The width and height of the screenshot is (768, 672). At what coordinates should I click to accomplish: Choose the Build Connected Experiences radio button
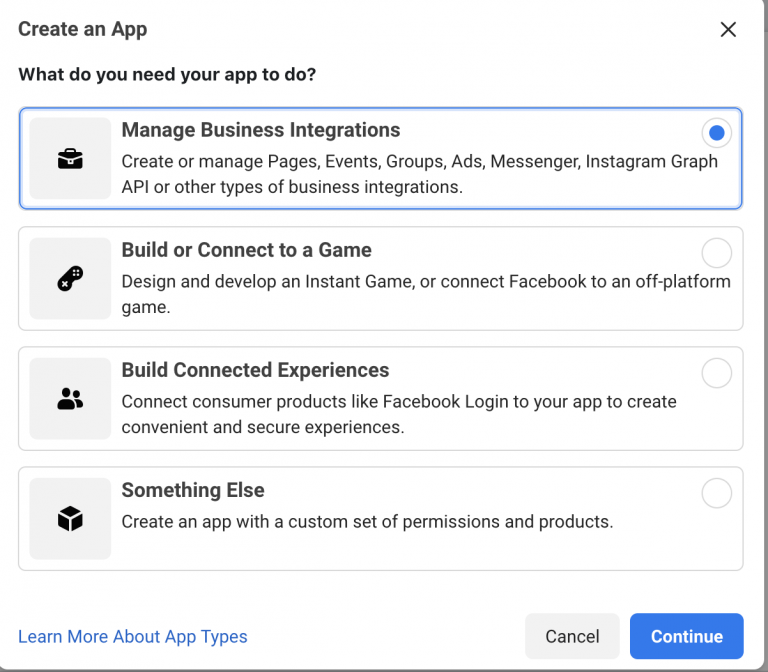tap(717, 373)
